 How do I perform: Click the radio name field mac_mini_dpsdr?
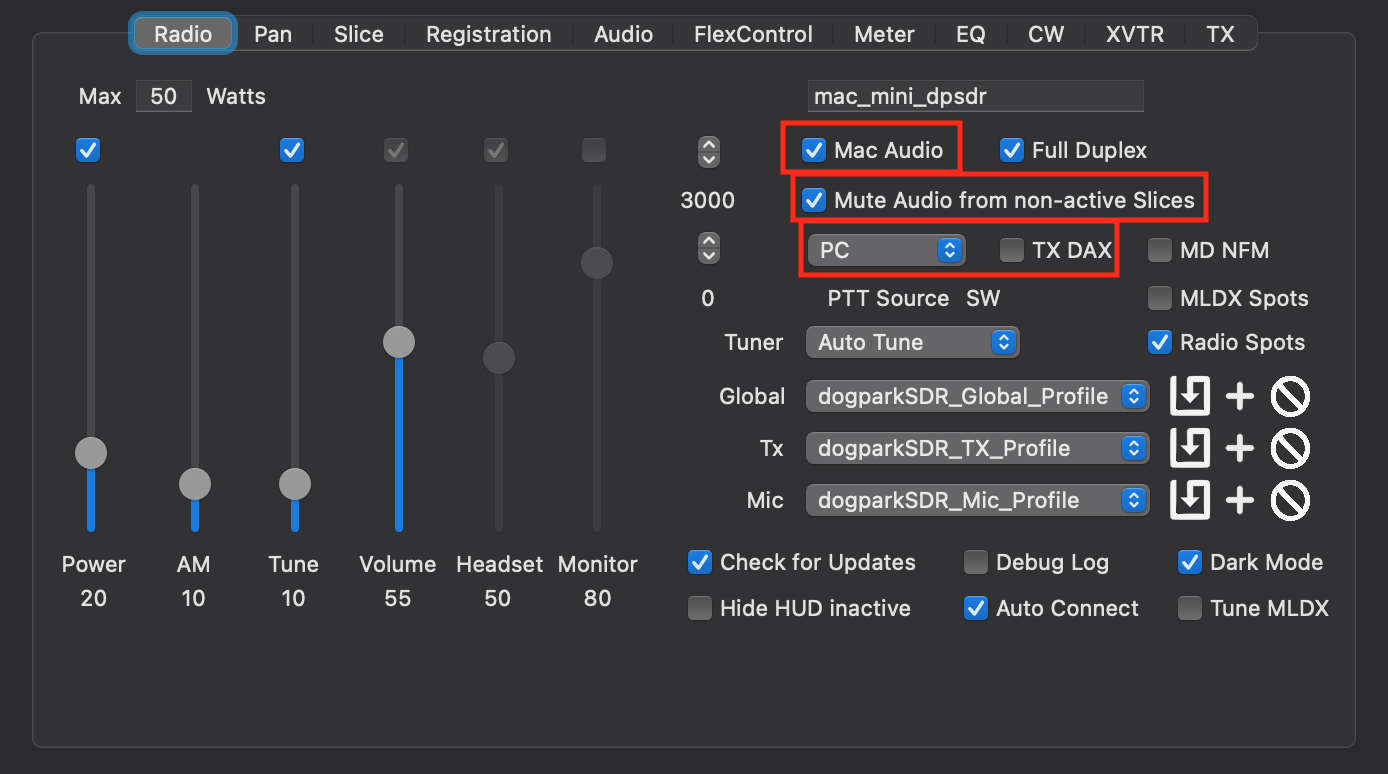[x=975, y=97]
